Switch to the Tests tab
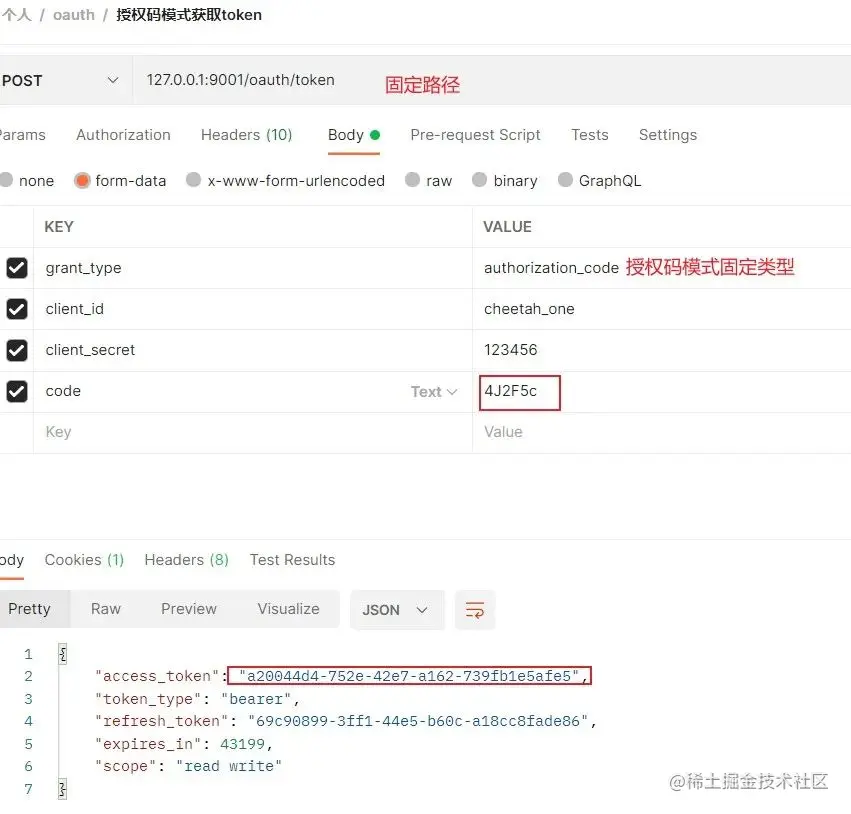Viewport: 851px width, 814px height. click(589, 134)
